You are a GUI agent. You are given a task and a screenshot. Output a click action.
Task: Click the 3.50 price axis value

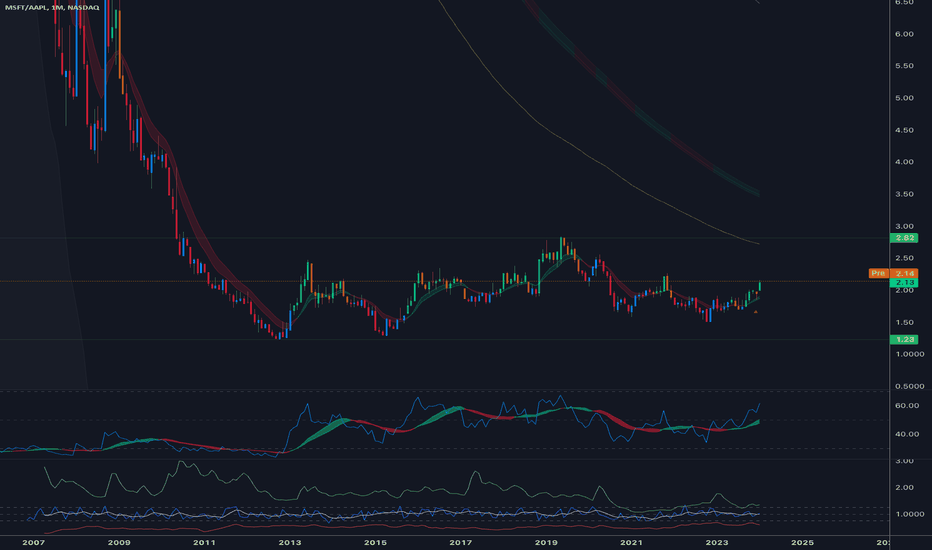pyautogui.click(x=904, y=194)
